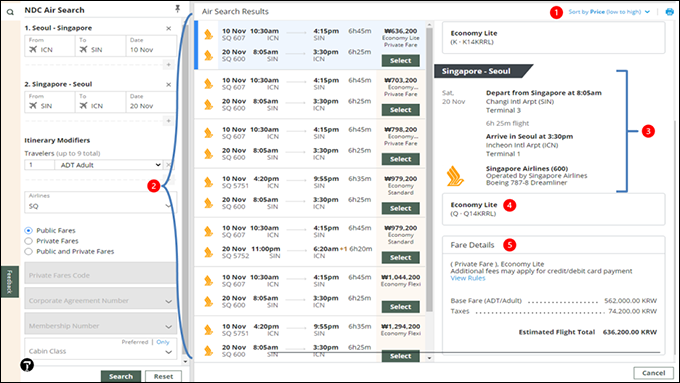
Task: Select the ₩703,200 private fare
Action: pos(400,110)
